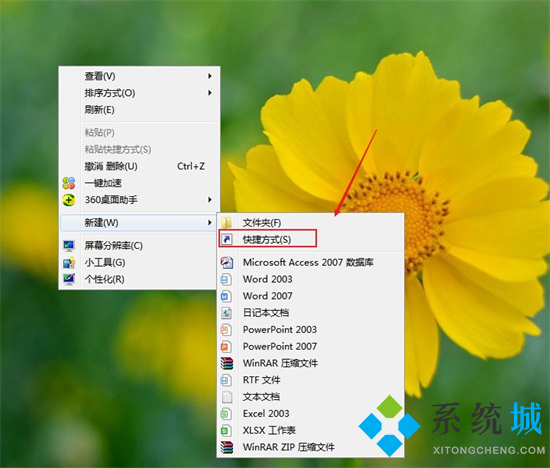Click the Microsoft Access 2007 database icon
Screen dimensions: 550x468
point(227,262)
